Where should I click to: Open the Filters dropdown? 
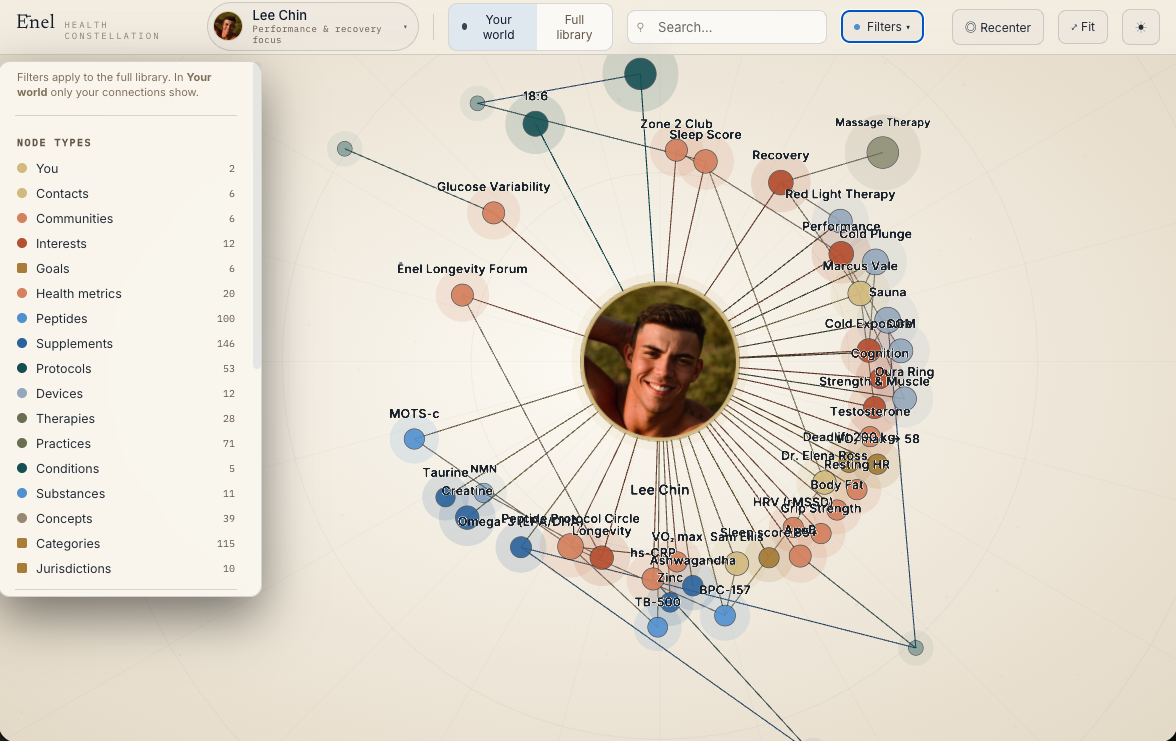coord(882,27)
